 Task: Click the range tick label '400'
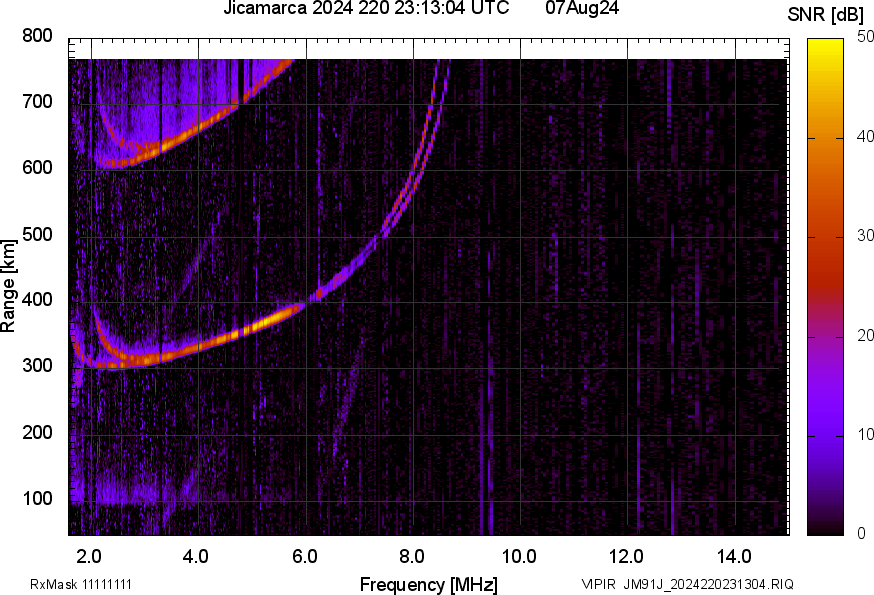pyautogui.click(x=37, y=300)
